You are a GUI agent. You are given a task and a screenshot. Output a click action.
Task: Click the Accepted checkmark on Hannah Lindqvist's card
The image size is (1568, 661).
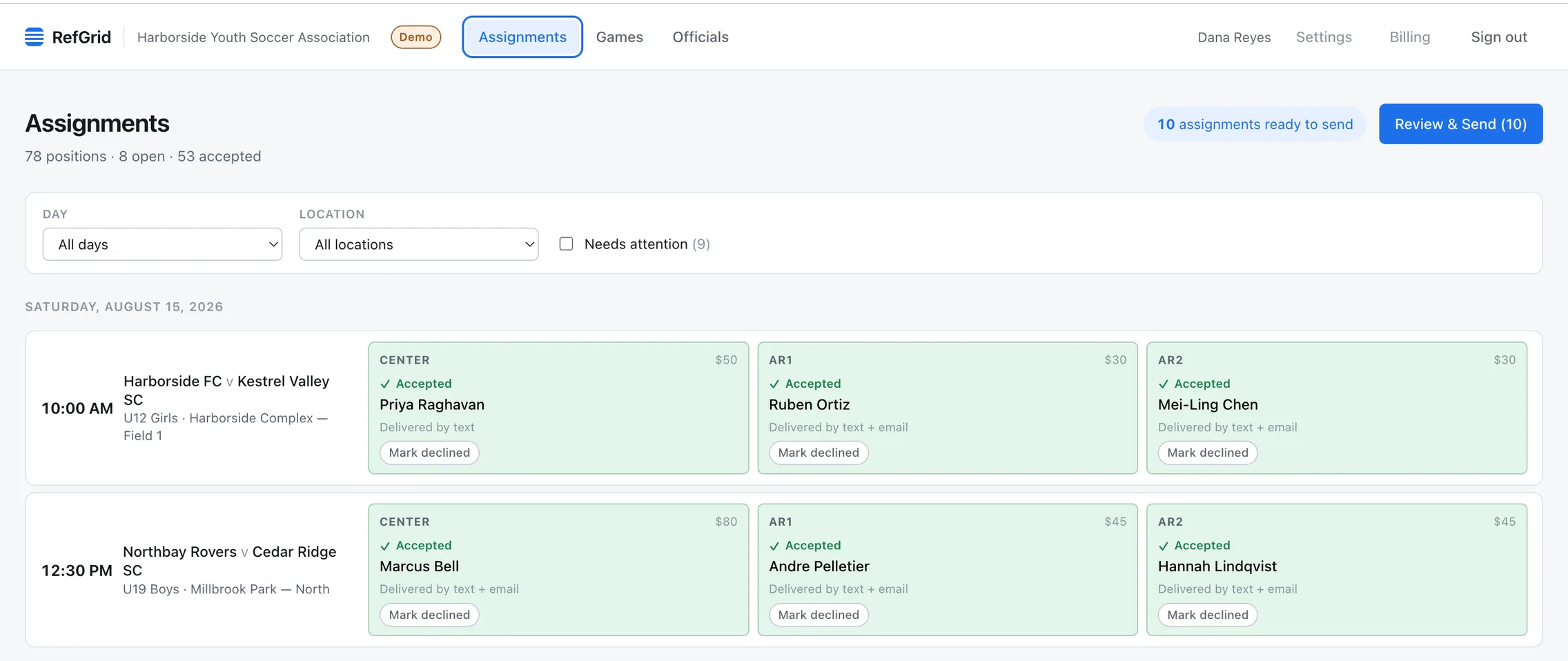coord(1164,546)
